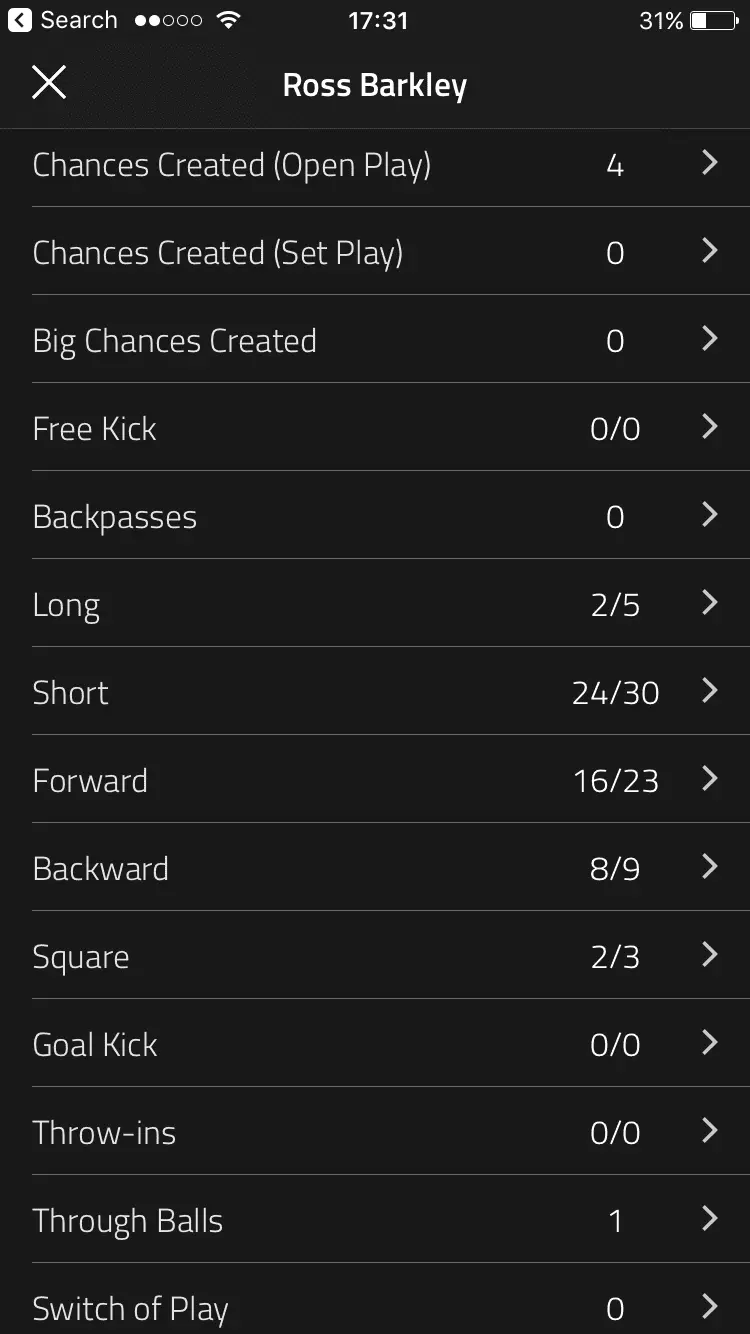750x1334 pixels.
Task: Tap the chevron beside Free Kick
Action: 709,427
